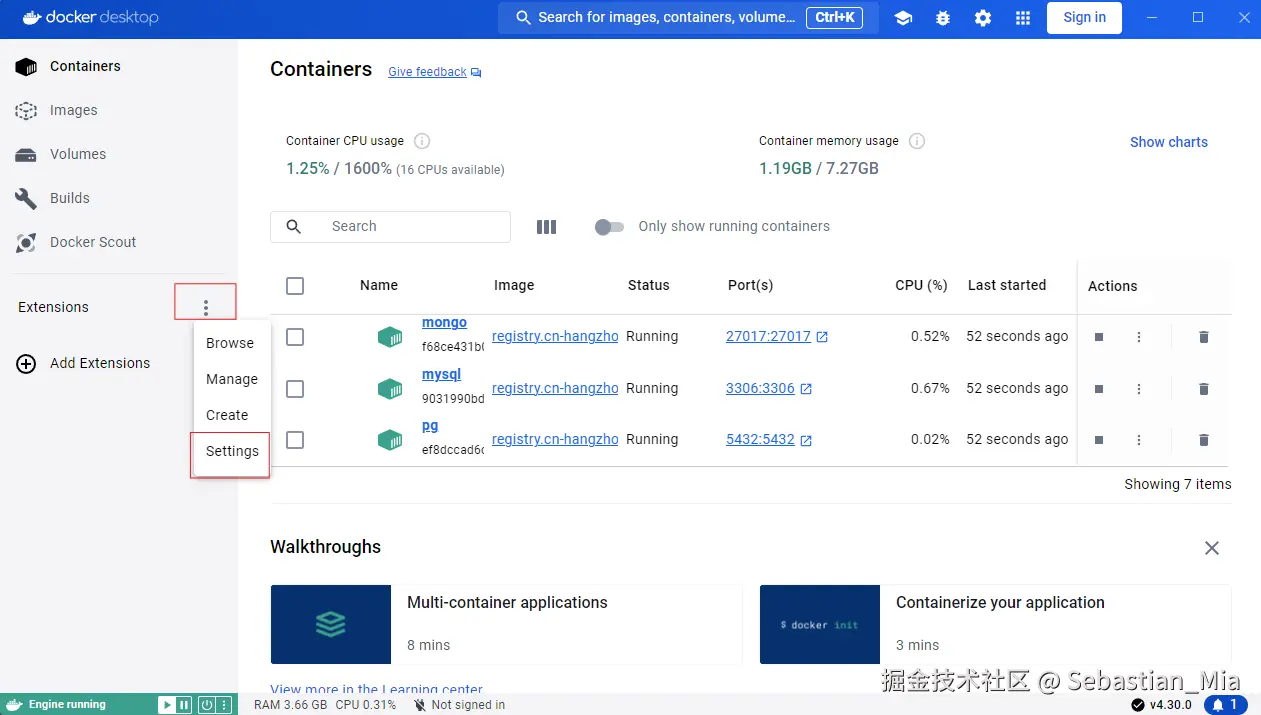Open the Extensions three-dot menu
1261x715 pixels.
[x=206, y=308]
